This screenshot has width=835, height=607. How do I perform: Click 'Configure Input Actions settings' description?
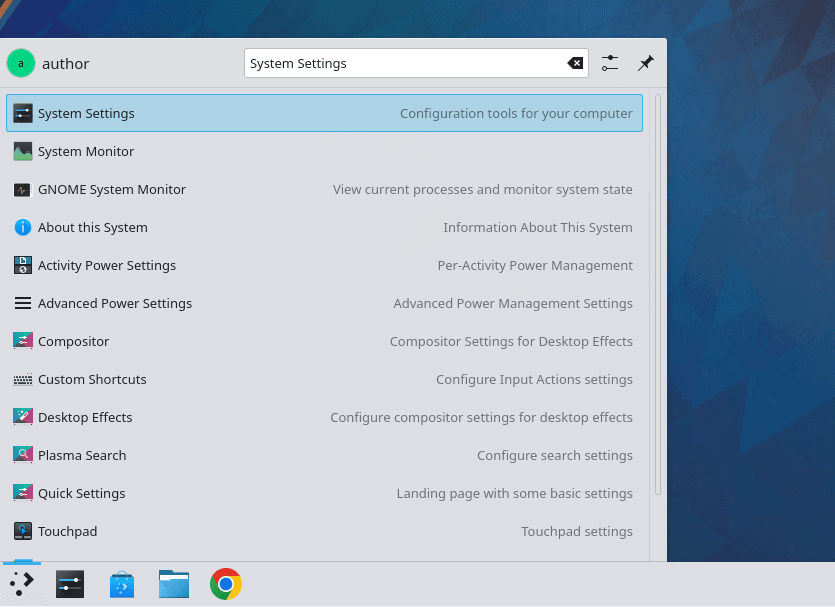tap(534, 380)
